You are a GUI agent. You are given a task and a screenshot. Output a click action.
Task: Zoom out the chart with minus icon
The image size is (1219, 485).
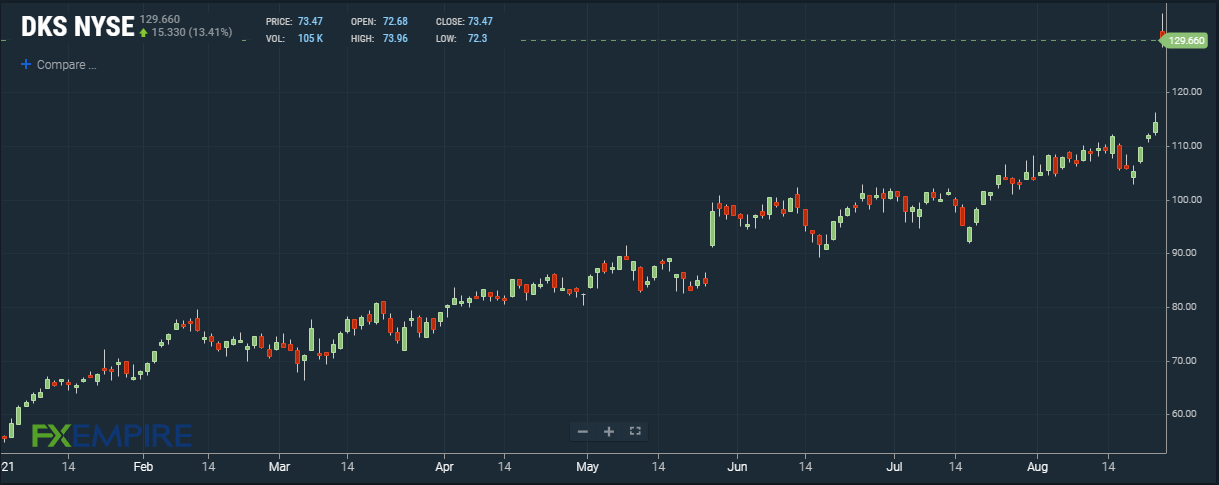pos(583,431)
